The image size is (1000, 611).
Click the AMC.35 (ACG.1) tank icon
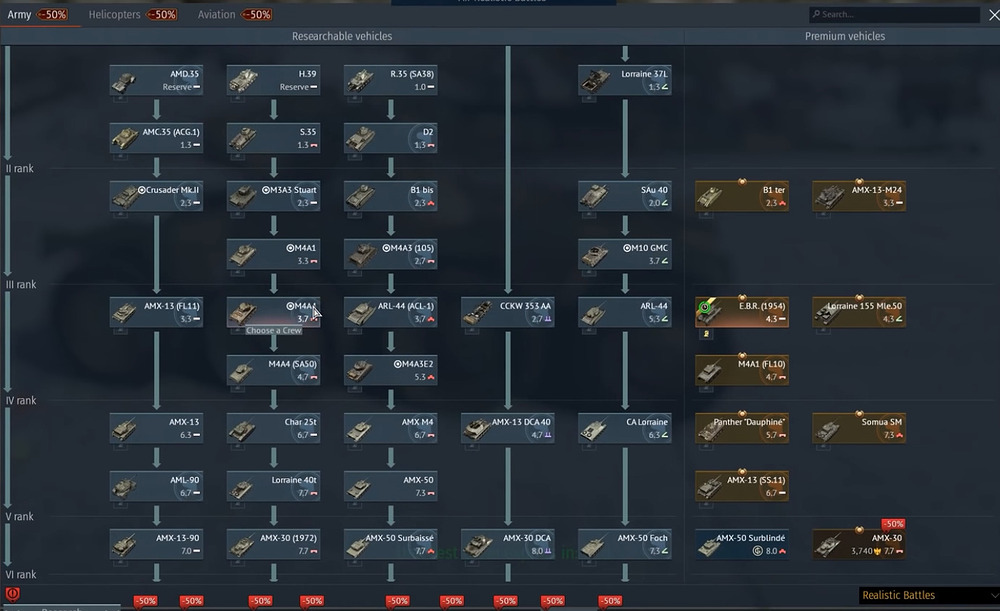click(x=125, y=138)
